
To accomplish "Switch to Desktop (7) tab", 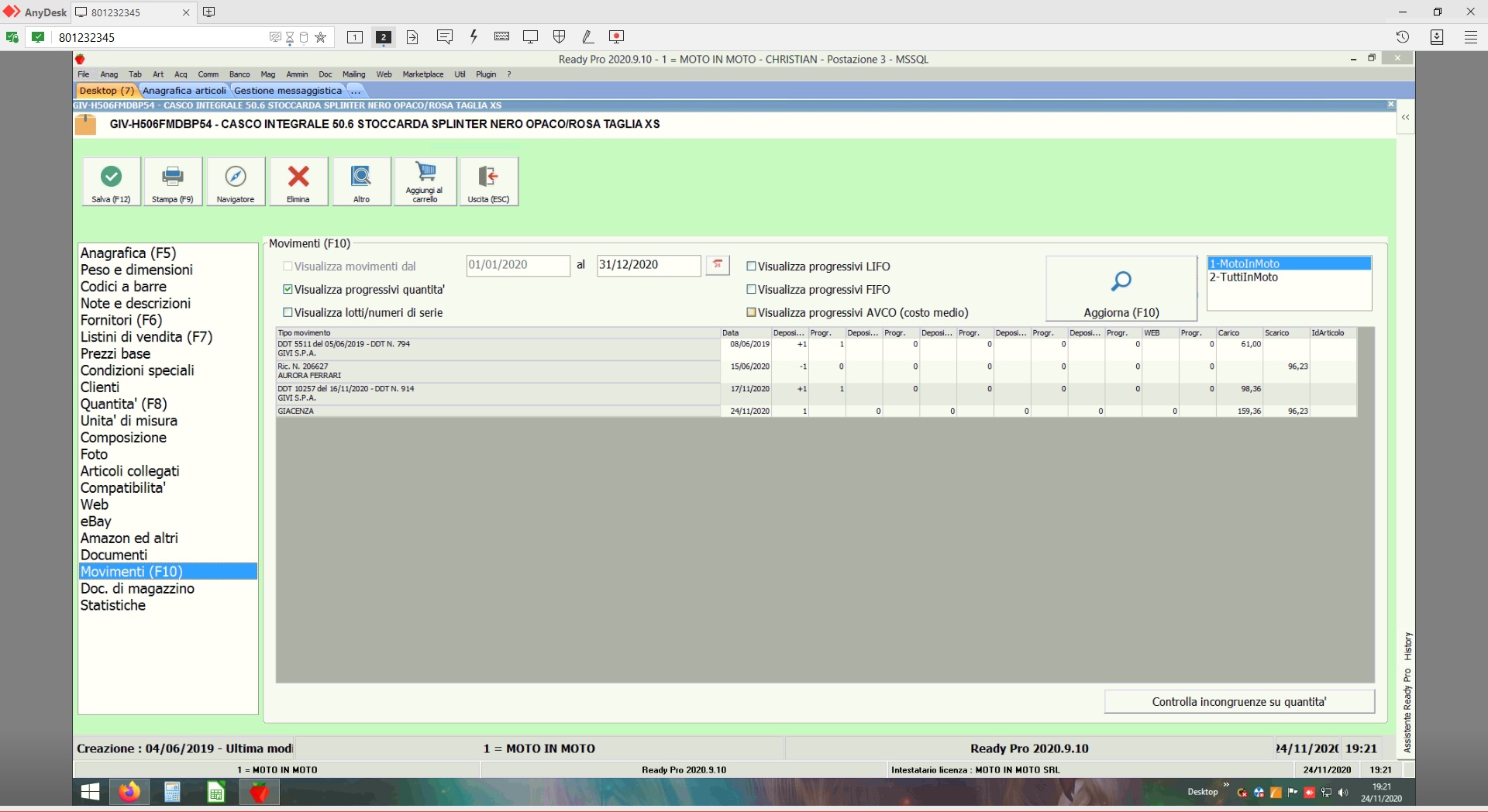I will (106, 91).
